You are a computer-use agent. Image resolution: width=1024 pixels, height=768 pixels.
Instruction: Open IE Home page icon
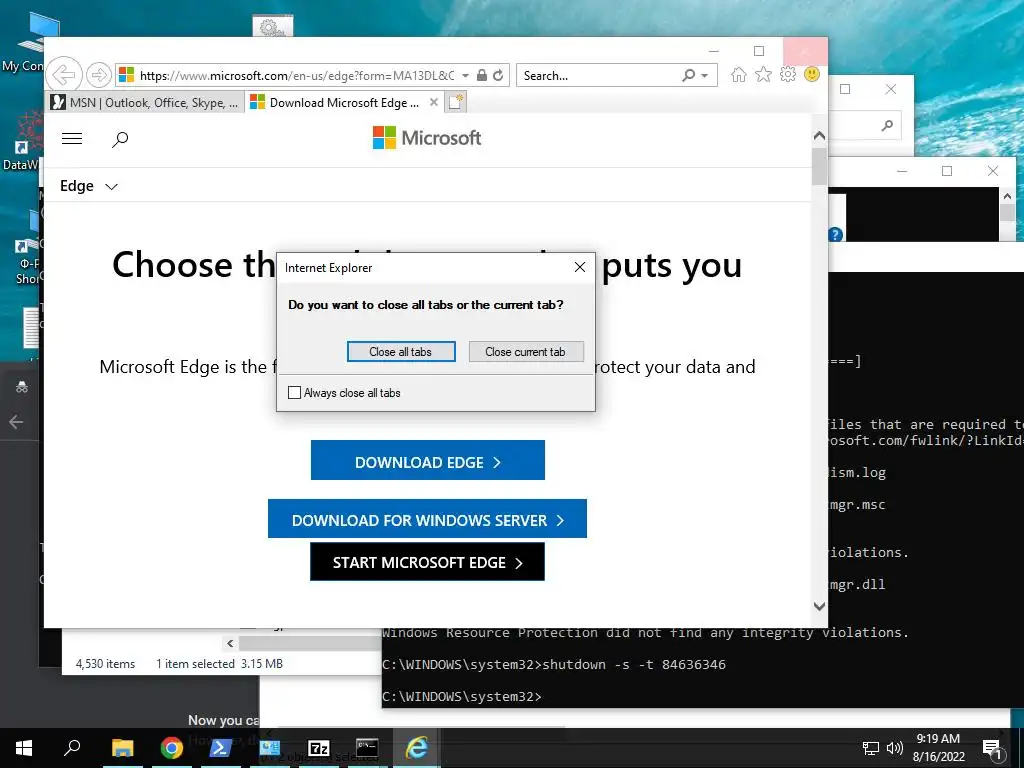[x=739, y=74]
